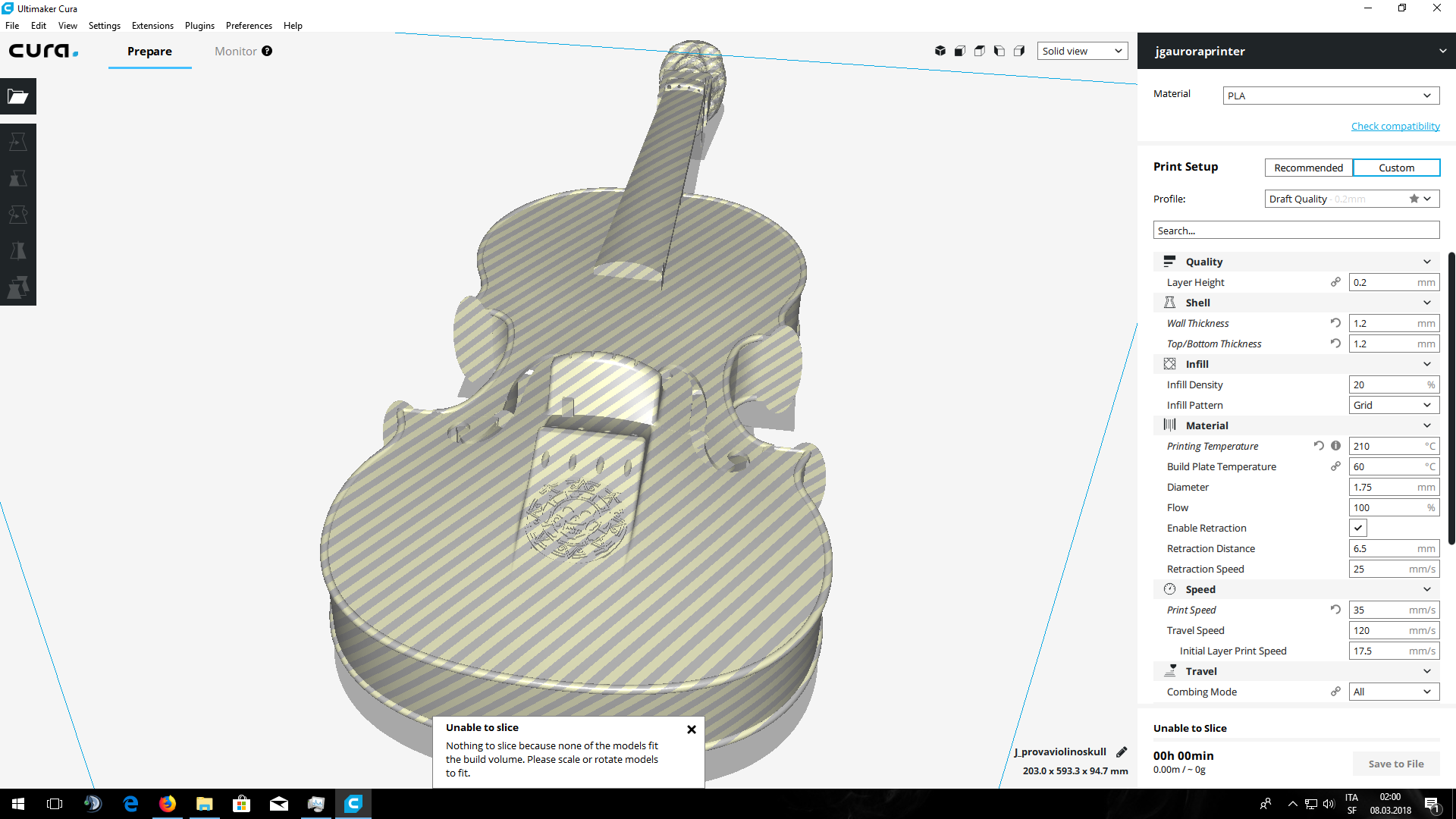The width and height of the screenshot is (1456, 819).
Task: Switch Print Setup to Recommended mode
Action: [x=1308, y=168]
